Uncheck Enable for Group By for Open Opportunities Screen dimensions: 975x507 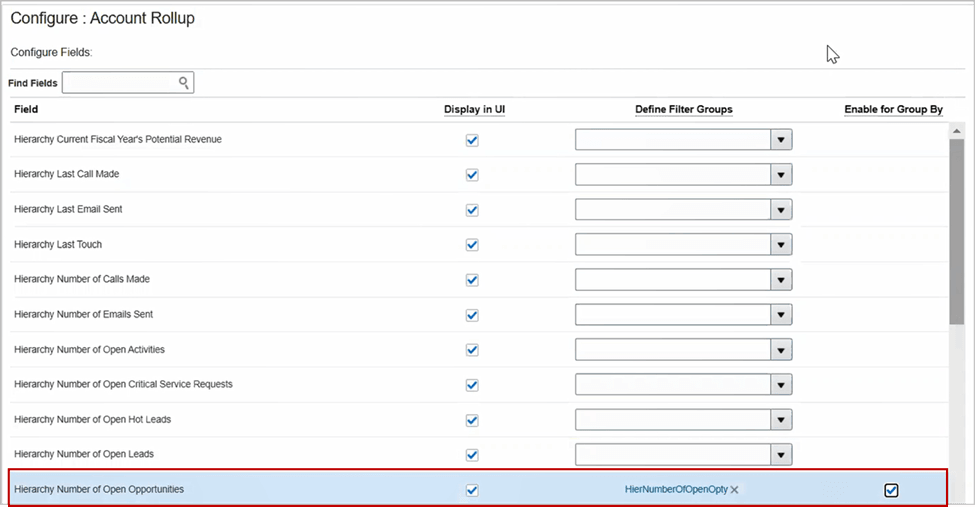tap(891, 490)
